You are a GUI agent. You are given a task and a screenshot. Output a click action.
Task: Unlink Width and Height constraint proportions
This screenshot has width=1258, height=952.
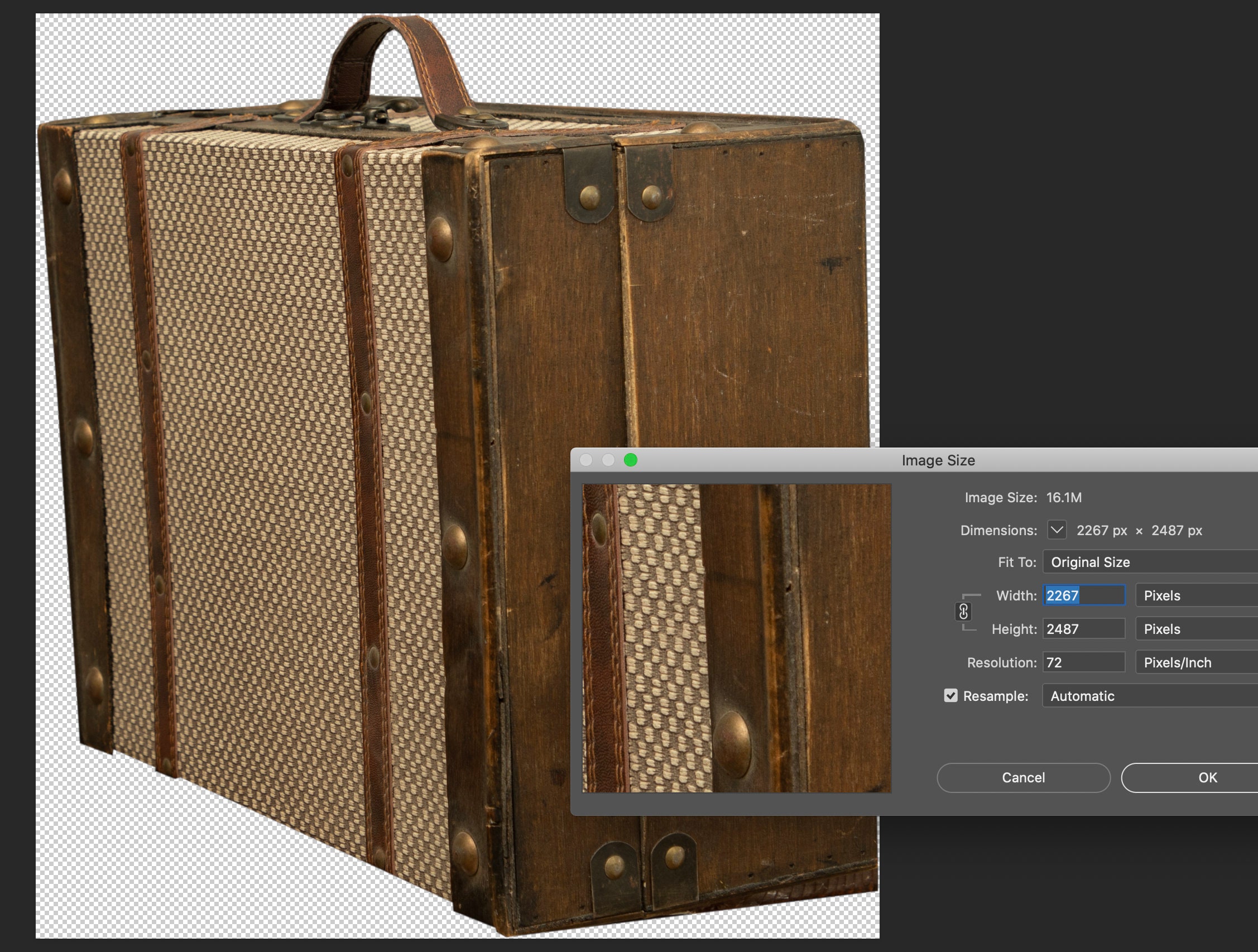962,613
